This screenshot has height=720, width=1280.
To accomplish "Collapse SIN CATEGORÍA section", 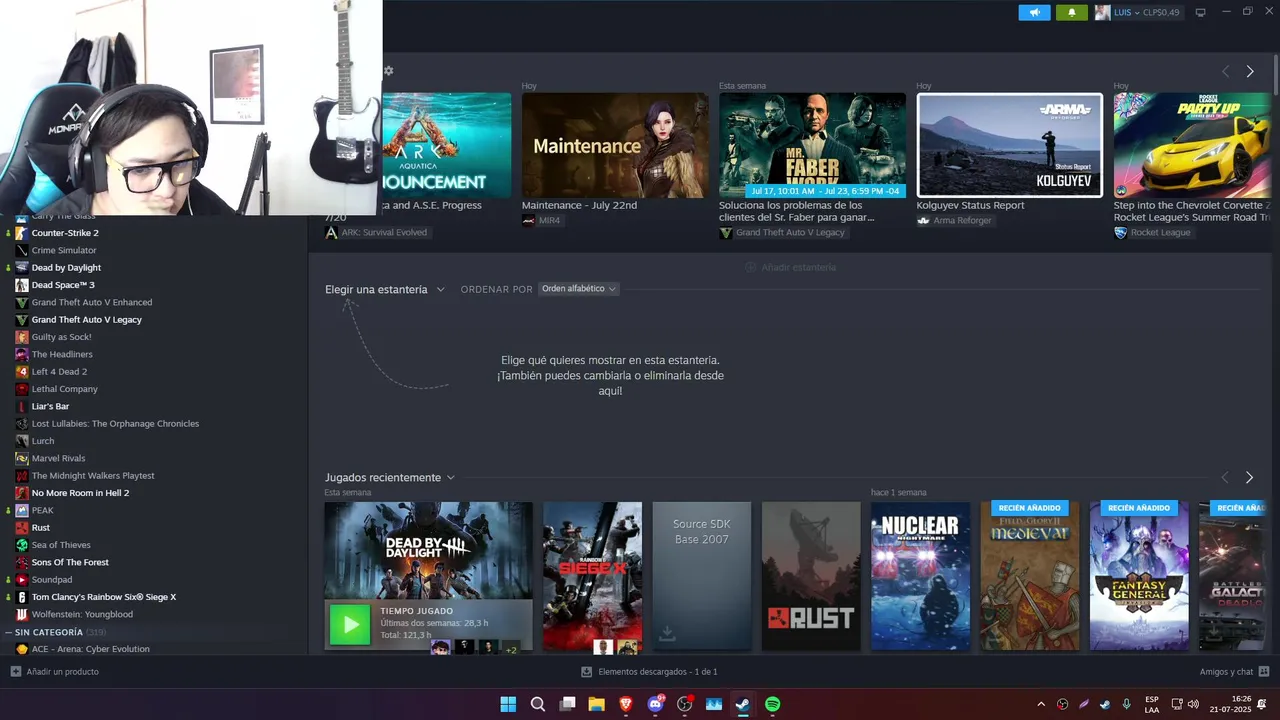I will (8, 632).
